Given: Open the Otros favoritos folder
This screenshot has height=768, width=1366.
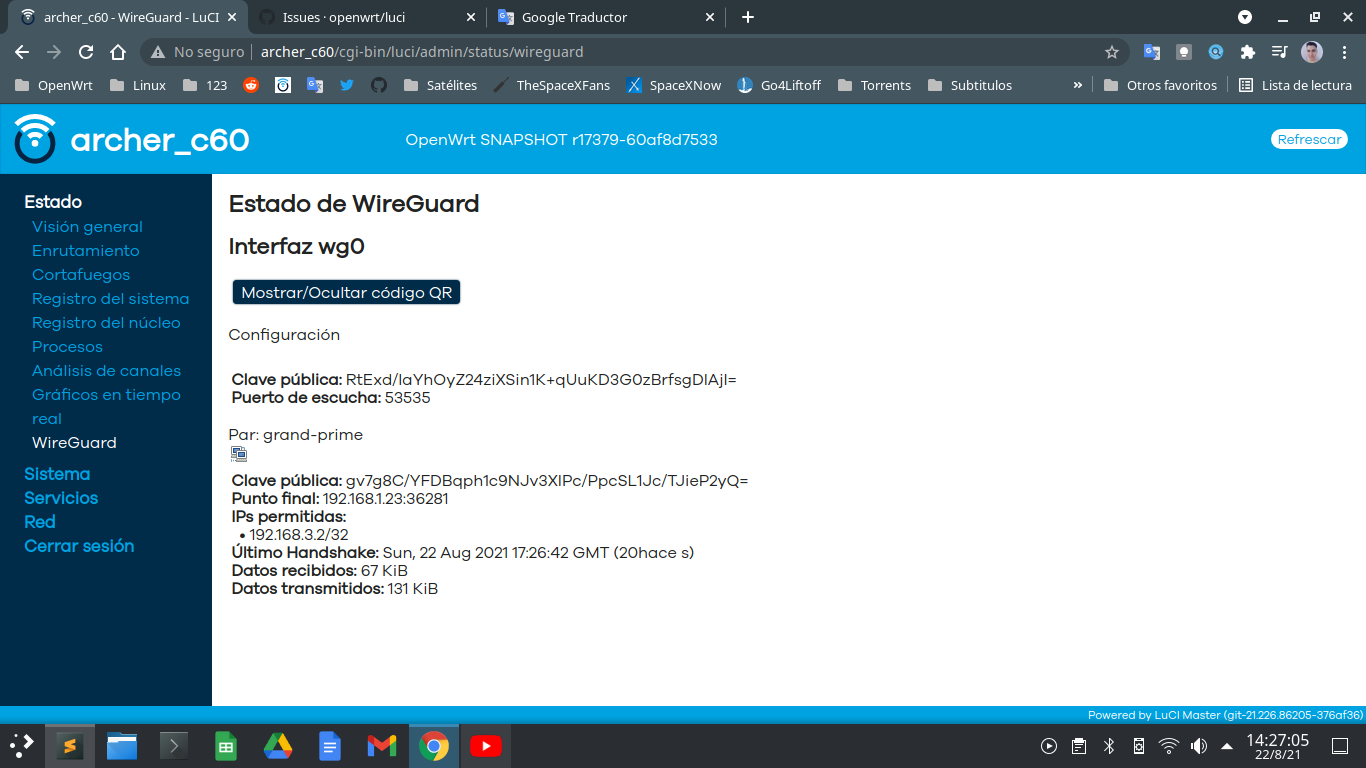Looking at the screenshot, I should [1160, 85].
